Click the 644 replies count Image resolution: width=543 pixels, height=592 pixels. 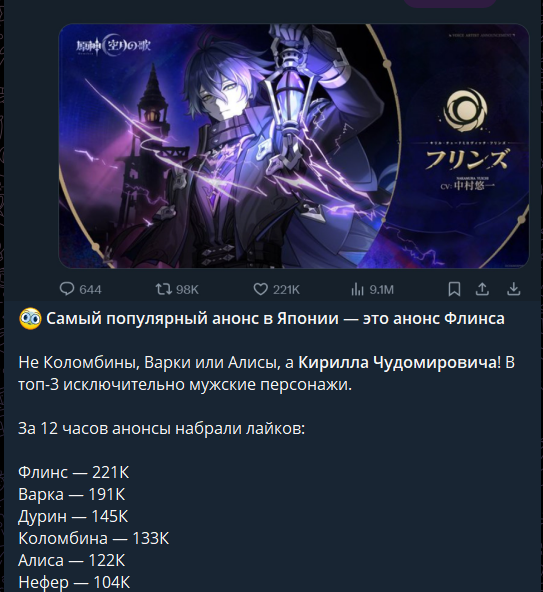(90, 290)
